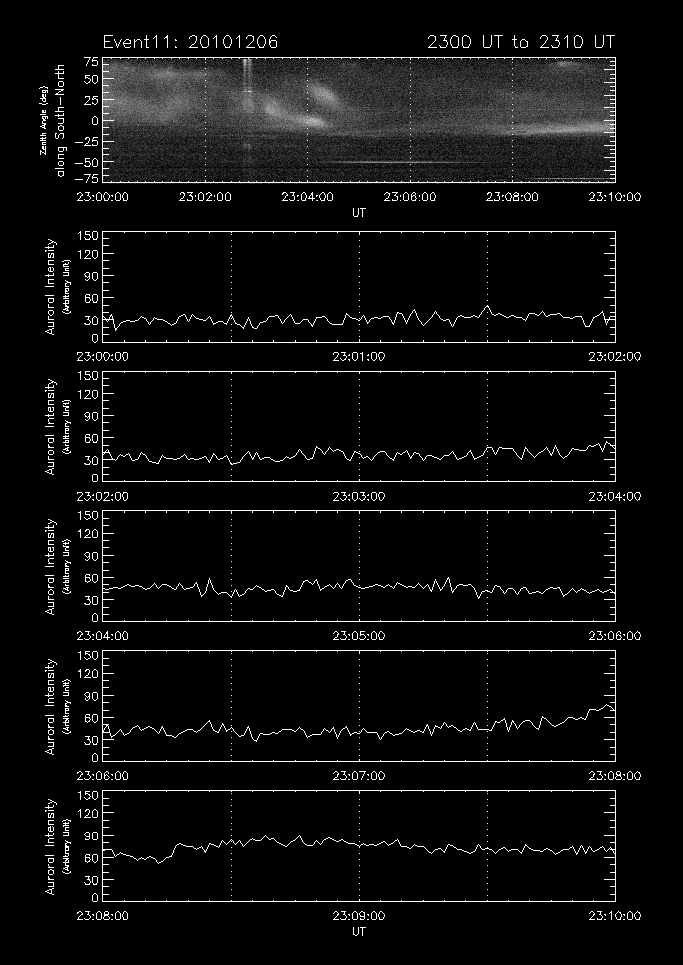Screen dimensions: 683x965
Task: Click the intensity curve in the 23:08–23:10 plot
Action: 359,847
